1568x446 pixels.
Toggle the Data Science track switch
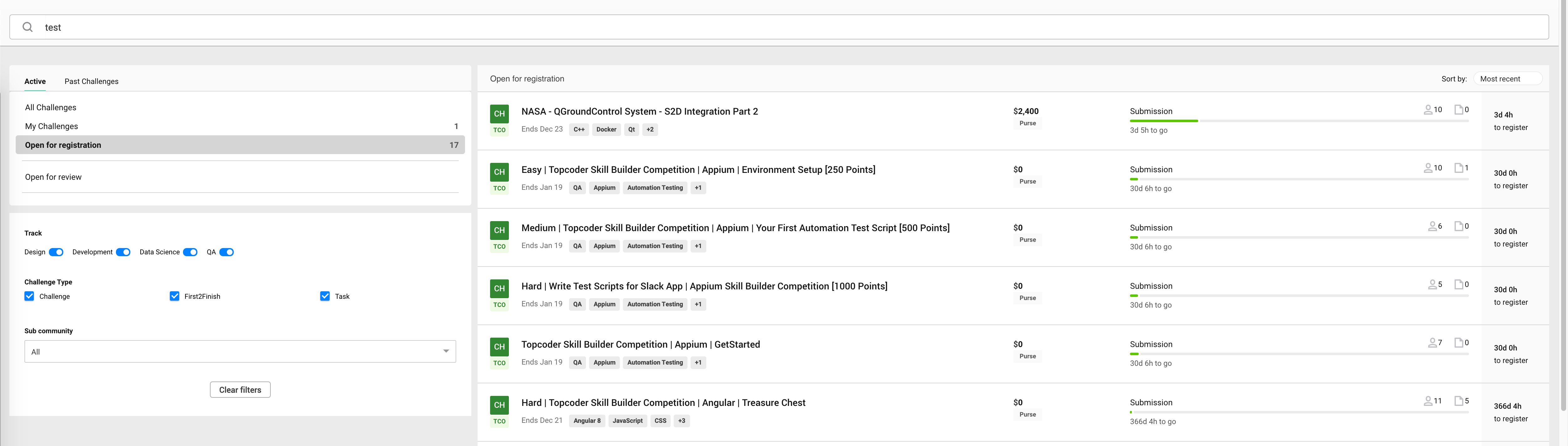pos(190,252)
